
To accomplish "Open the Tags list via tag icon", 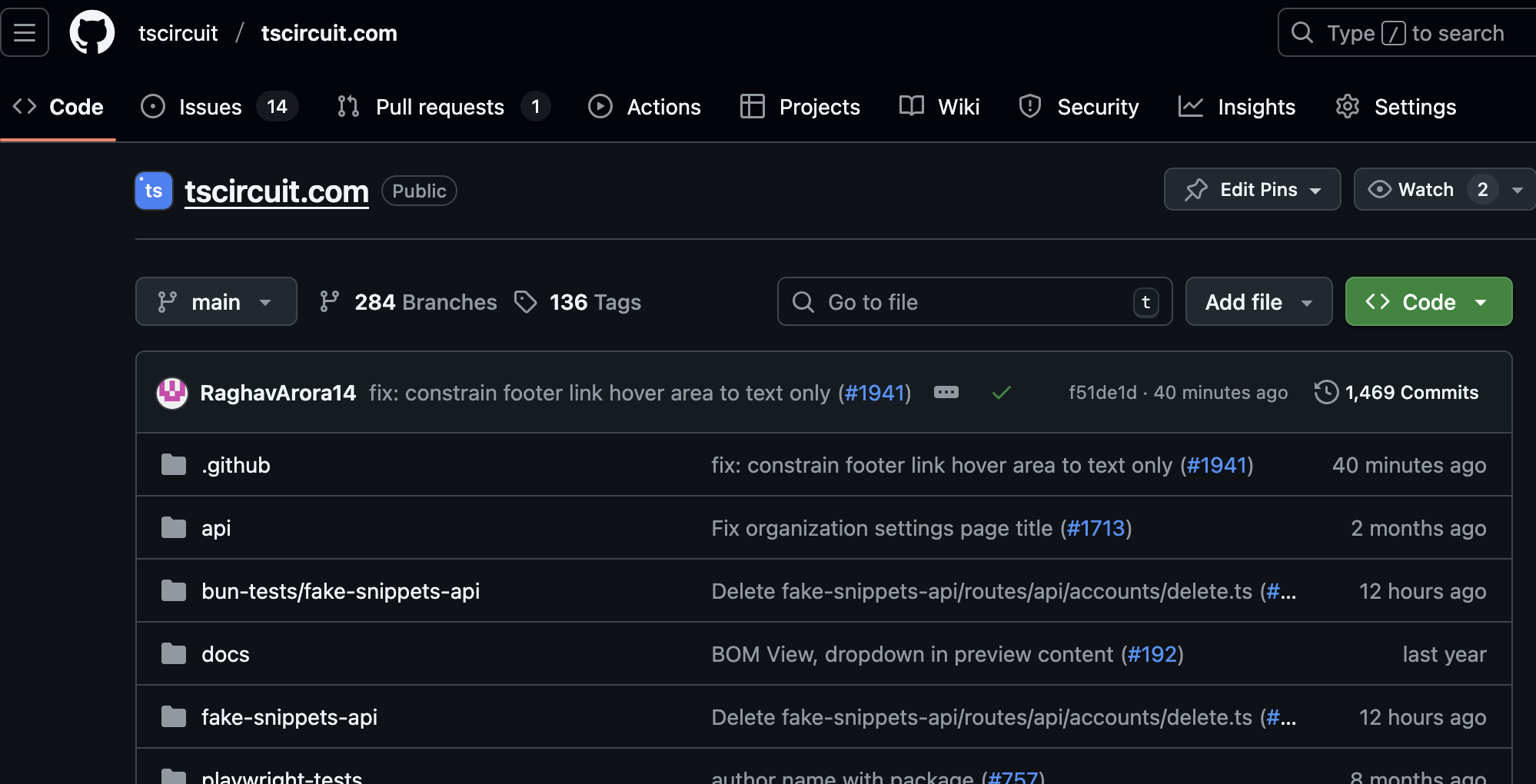I will click(x=526, y=302).
